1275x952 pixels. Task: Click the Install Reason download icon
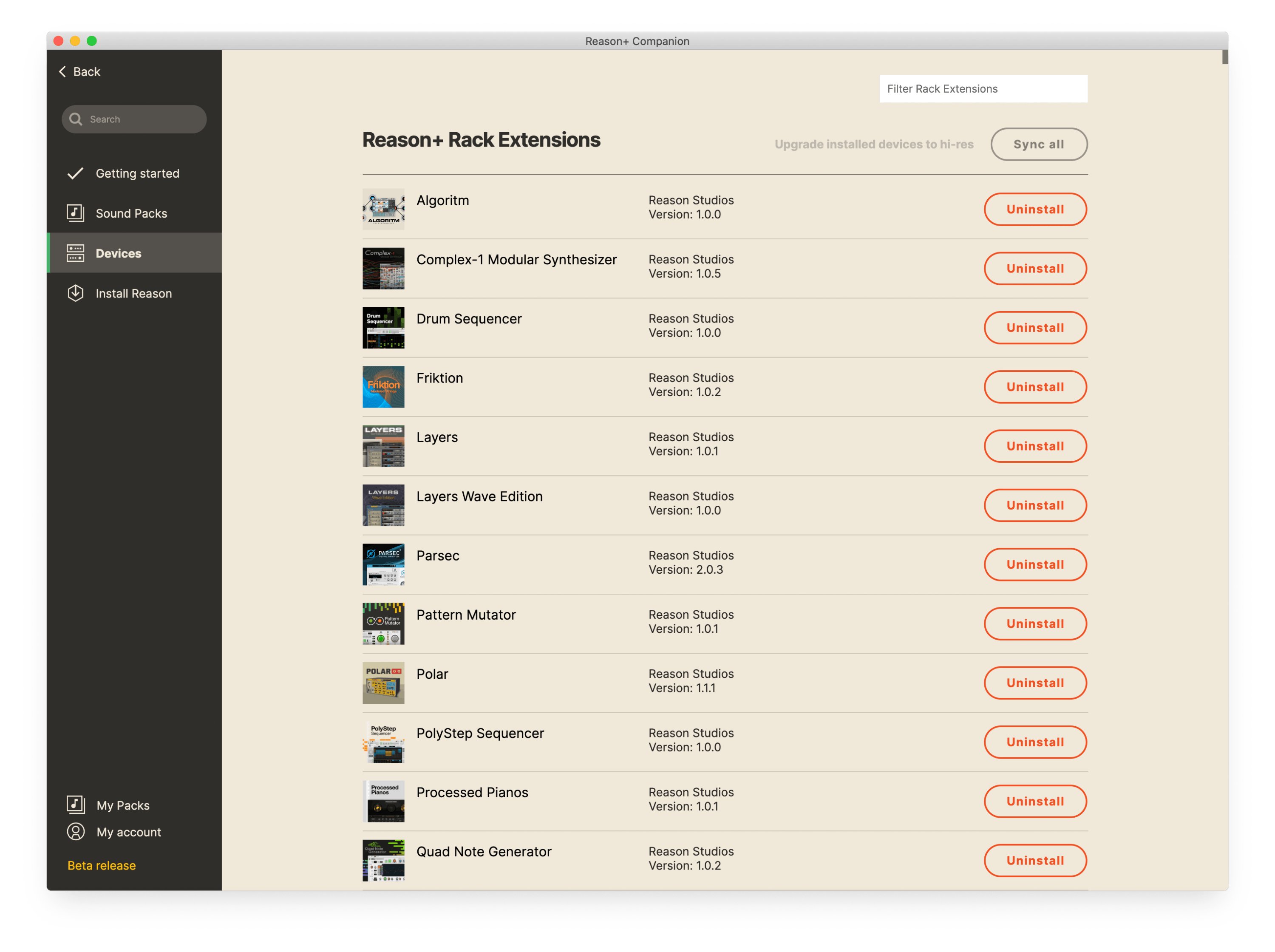[75, 293]
